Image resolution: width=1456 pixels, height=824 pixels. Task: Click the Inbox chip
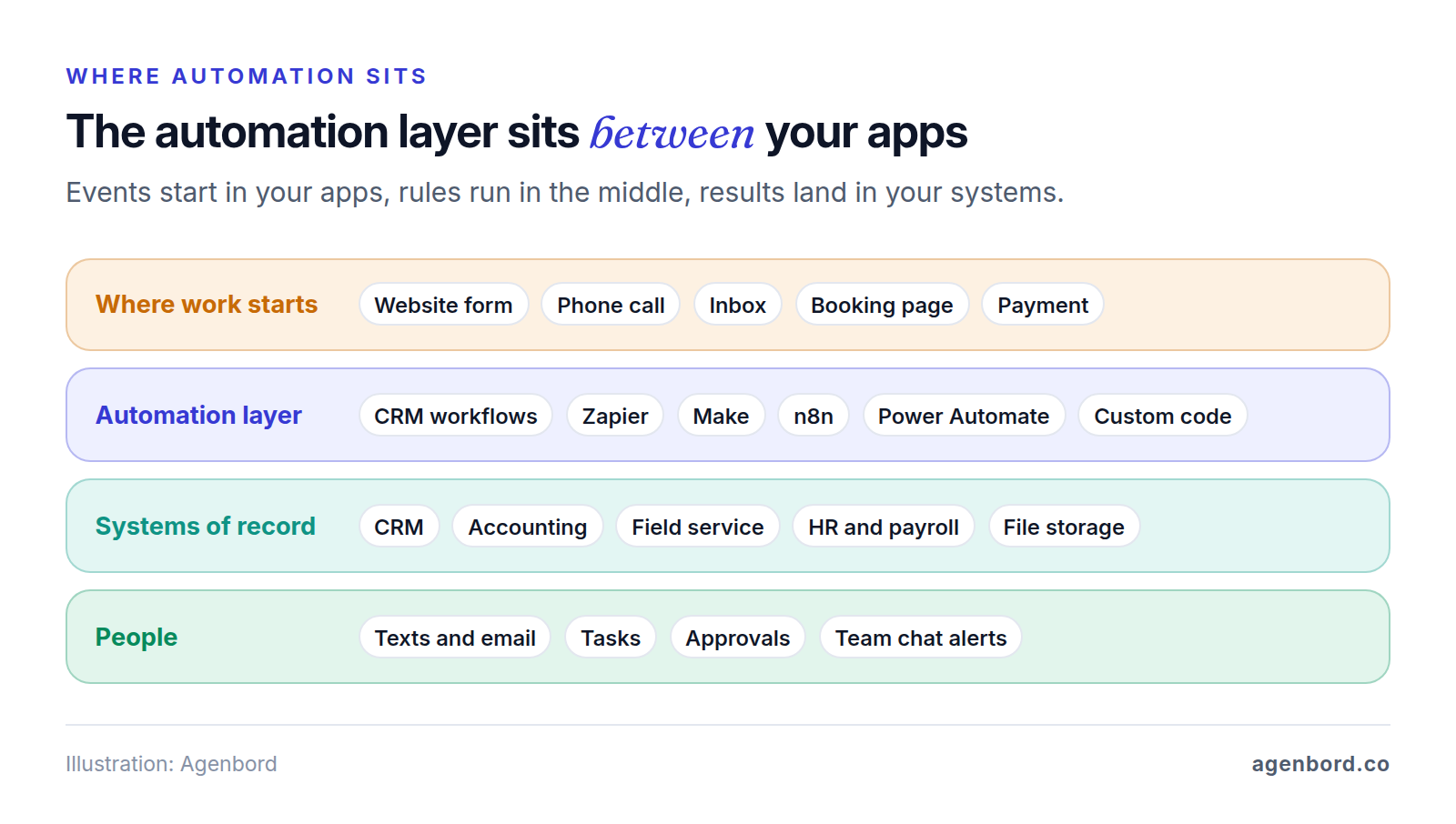click(x=737, y=305)
